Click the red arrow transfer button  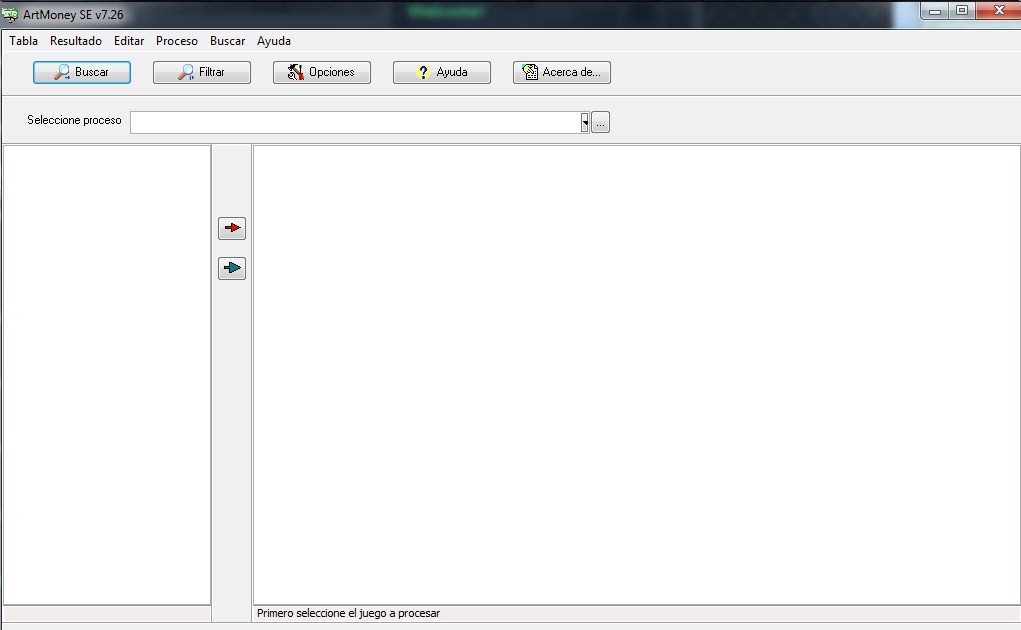point(232,228)
